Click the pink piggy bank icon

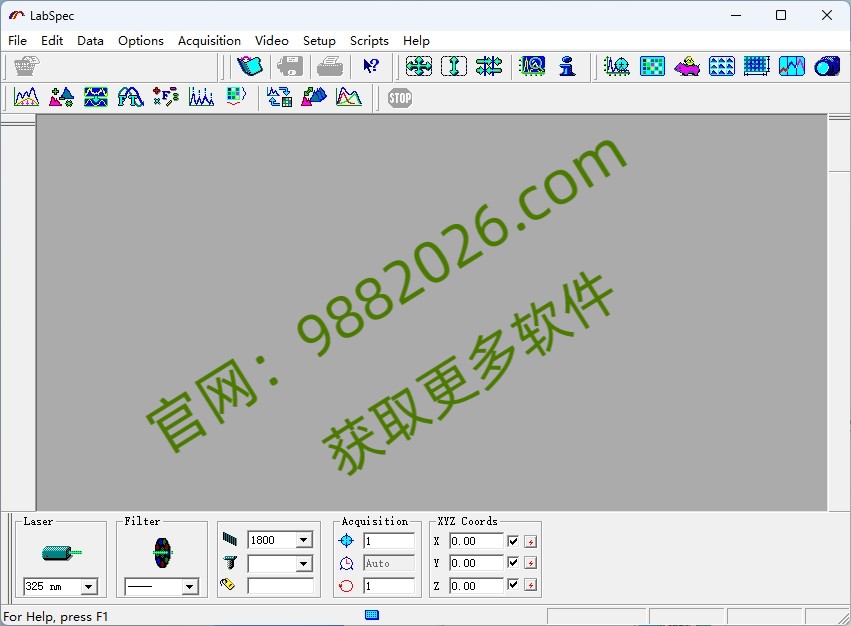point(687,66)
